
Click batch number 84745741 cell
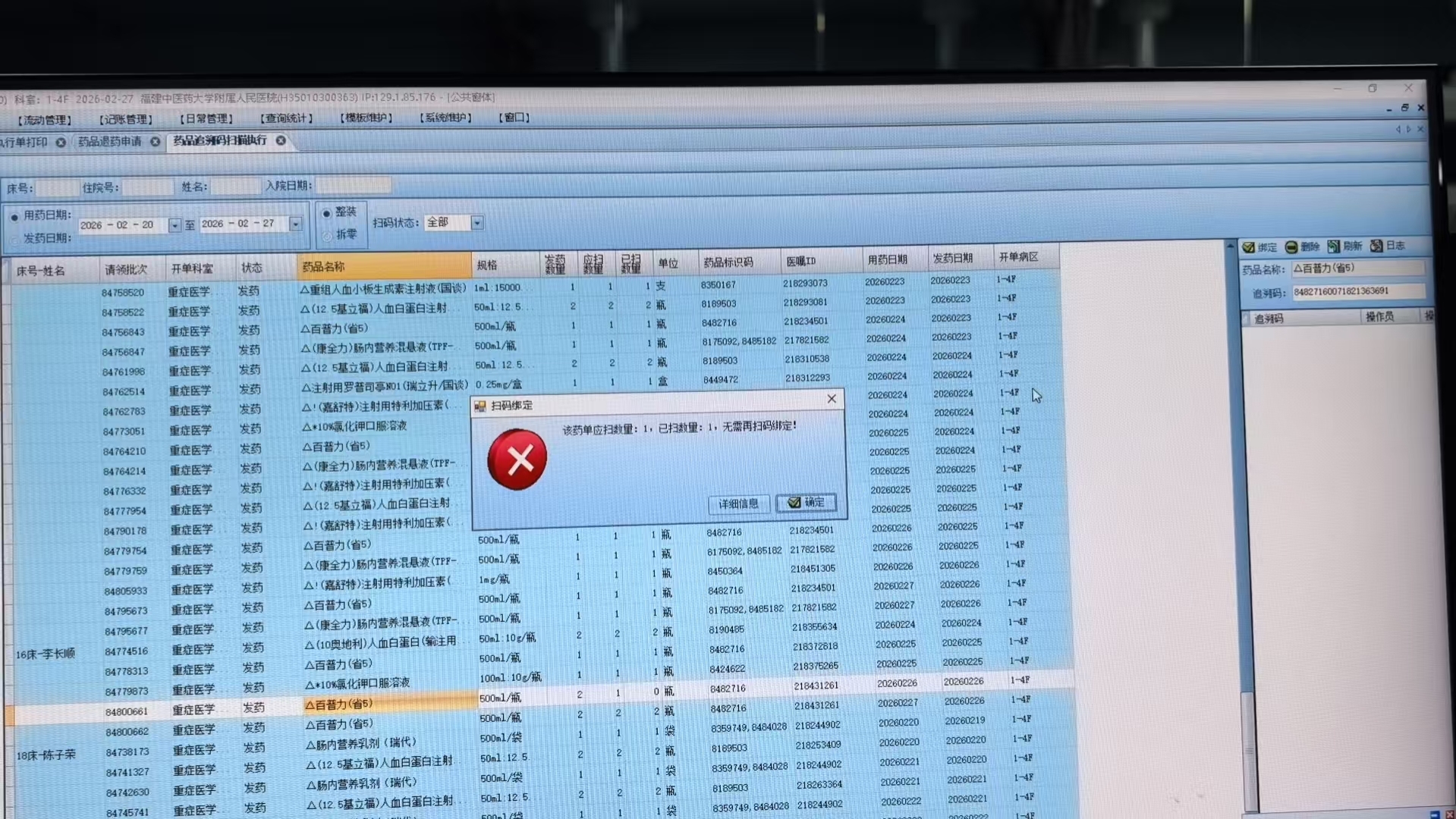[127, 812]
